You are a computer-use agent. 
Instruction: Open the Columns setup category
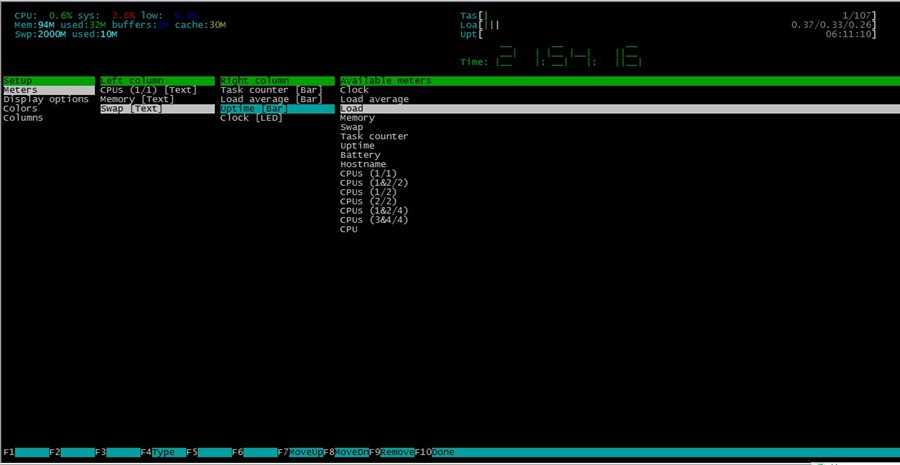coord(23,118)
